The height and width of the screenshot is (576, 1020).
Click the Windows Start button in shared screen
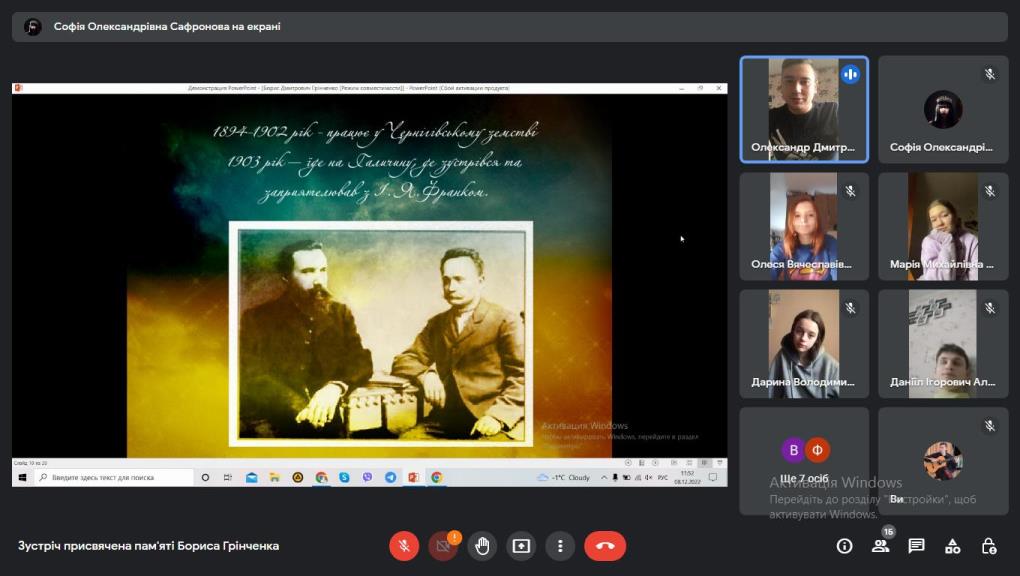coord(21,478)
